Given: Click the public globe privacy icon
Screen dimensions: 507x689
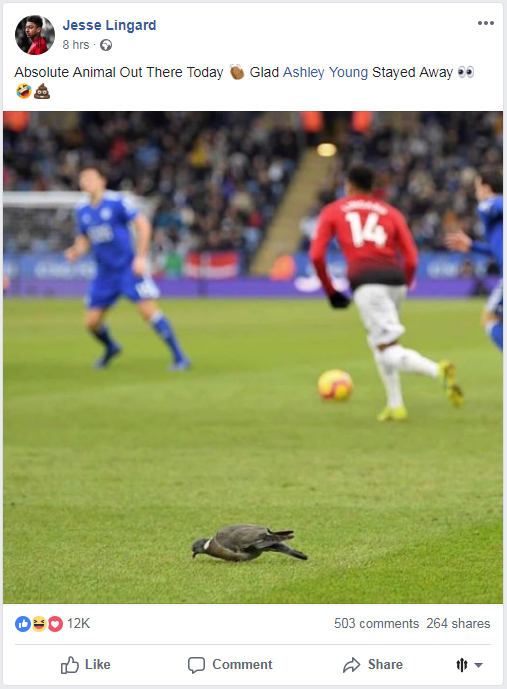Looking at the screenshot, I should point(106,45).
